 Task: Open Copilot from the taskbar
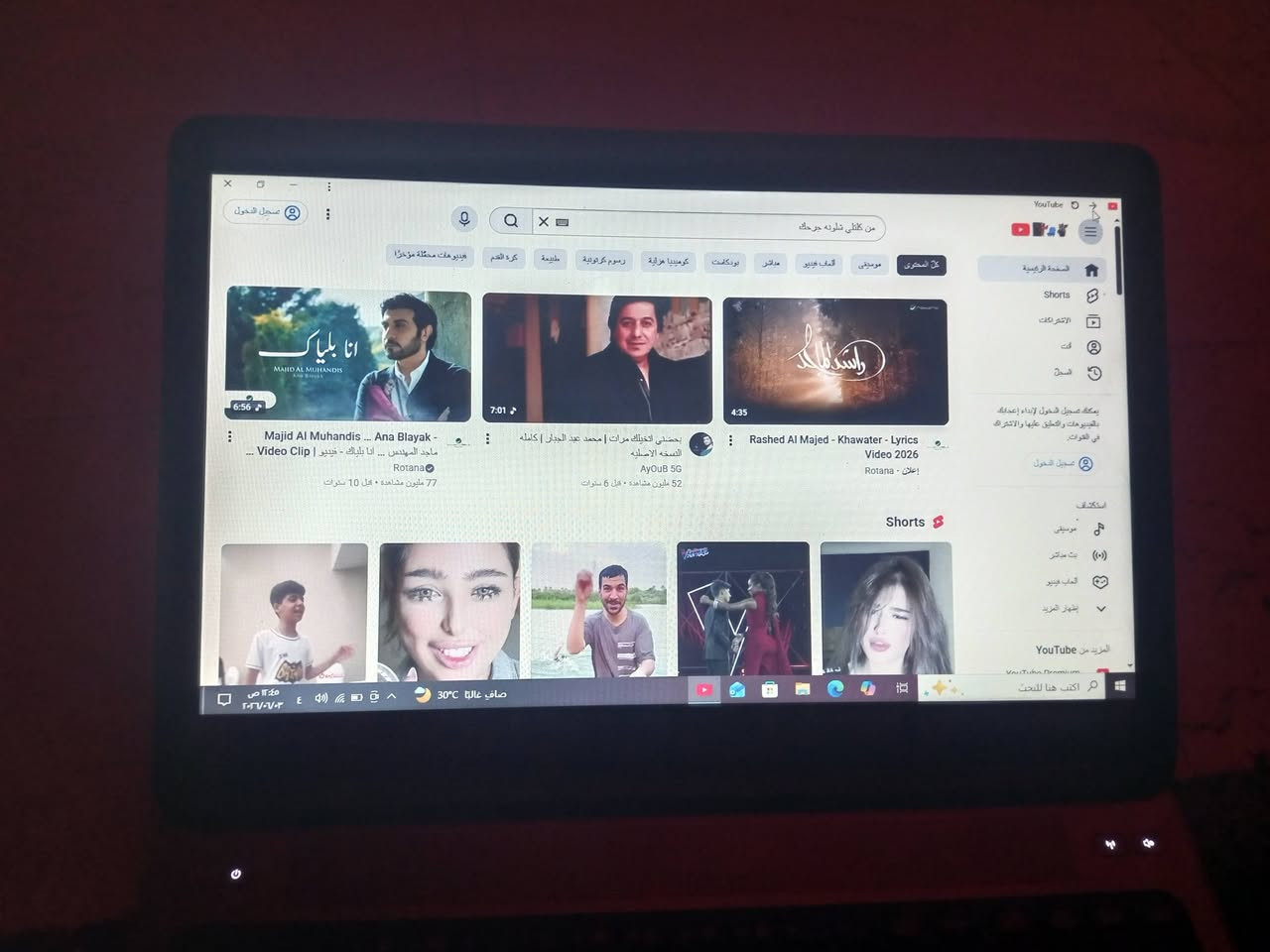[868, 688]
